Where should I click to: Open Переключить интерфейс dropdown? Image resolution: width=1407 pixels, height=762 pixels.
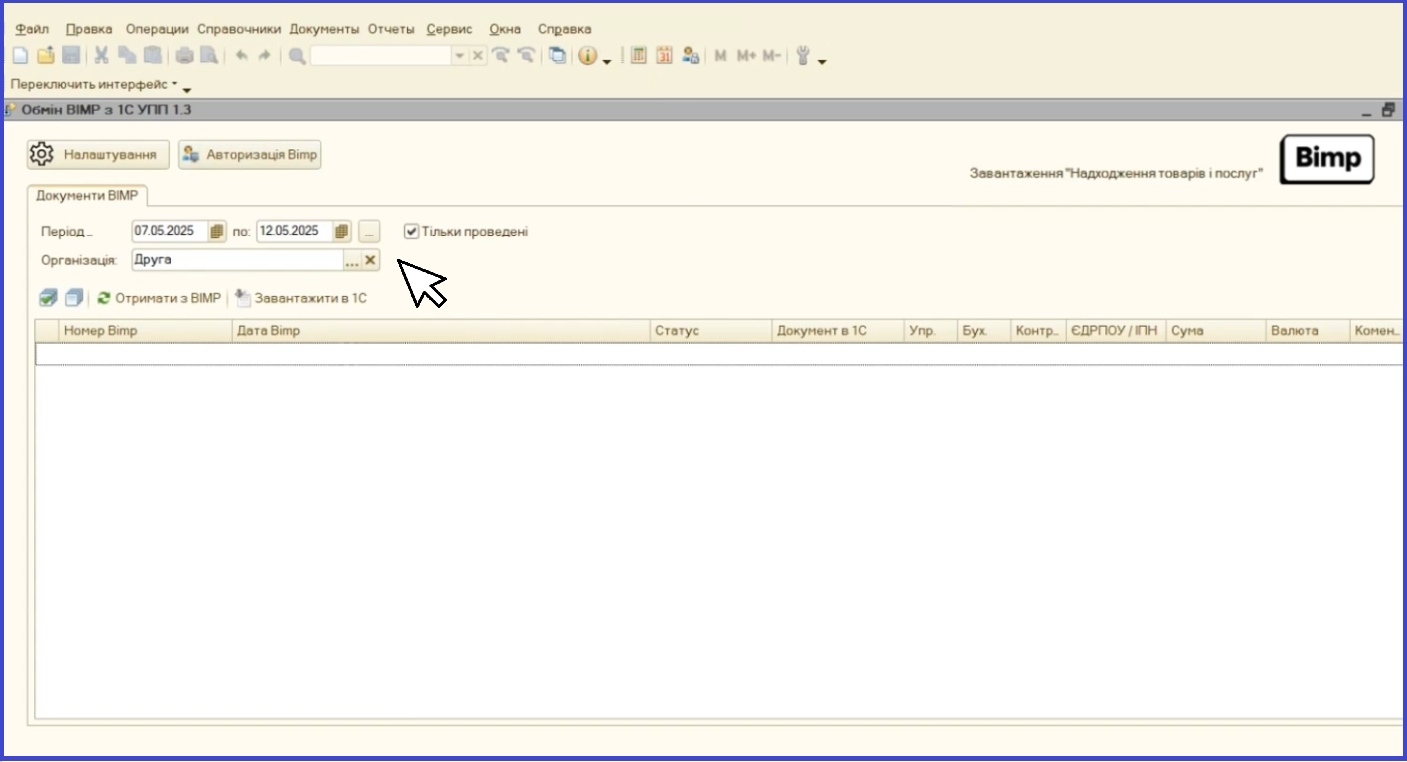(94, 85)
